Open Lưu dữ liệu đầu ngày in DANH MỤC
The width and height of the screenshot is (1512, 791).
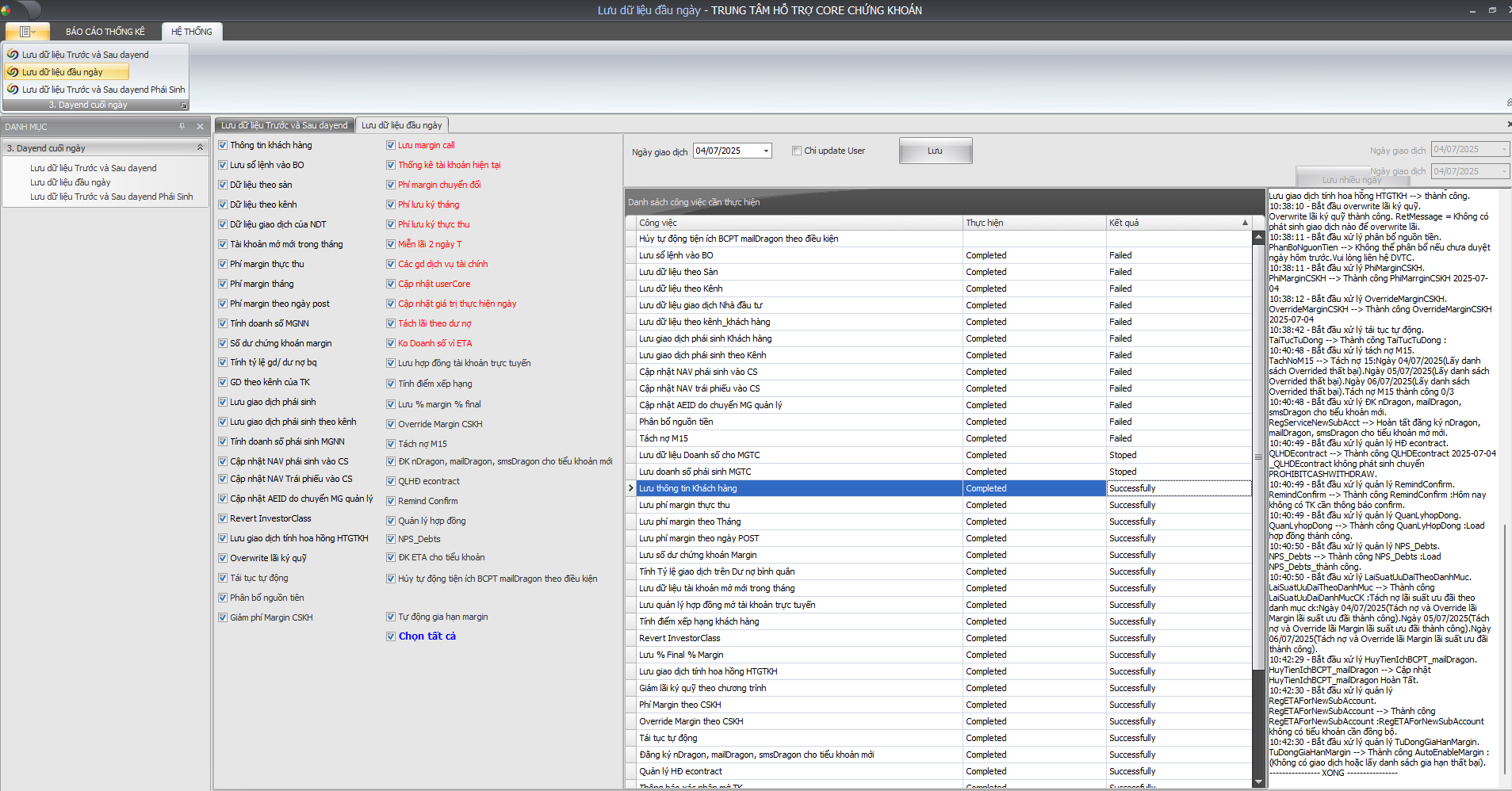click(x=71, y=182)
